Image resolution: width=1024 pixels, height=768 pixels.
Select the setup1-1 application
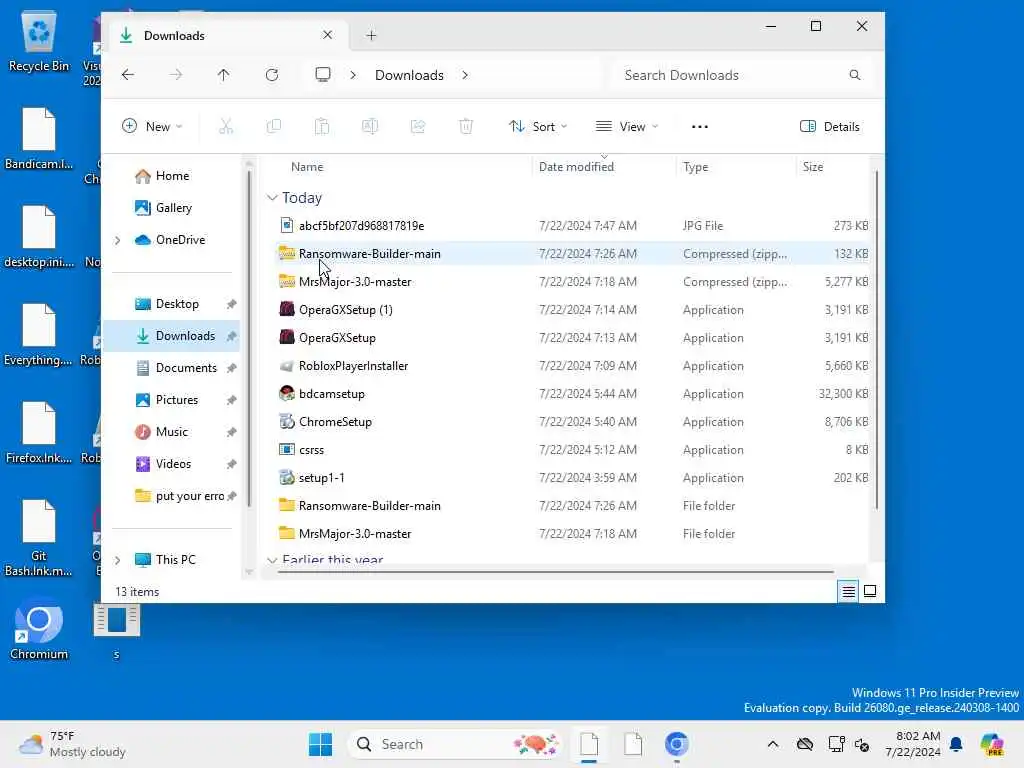[x=321, y=478]
